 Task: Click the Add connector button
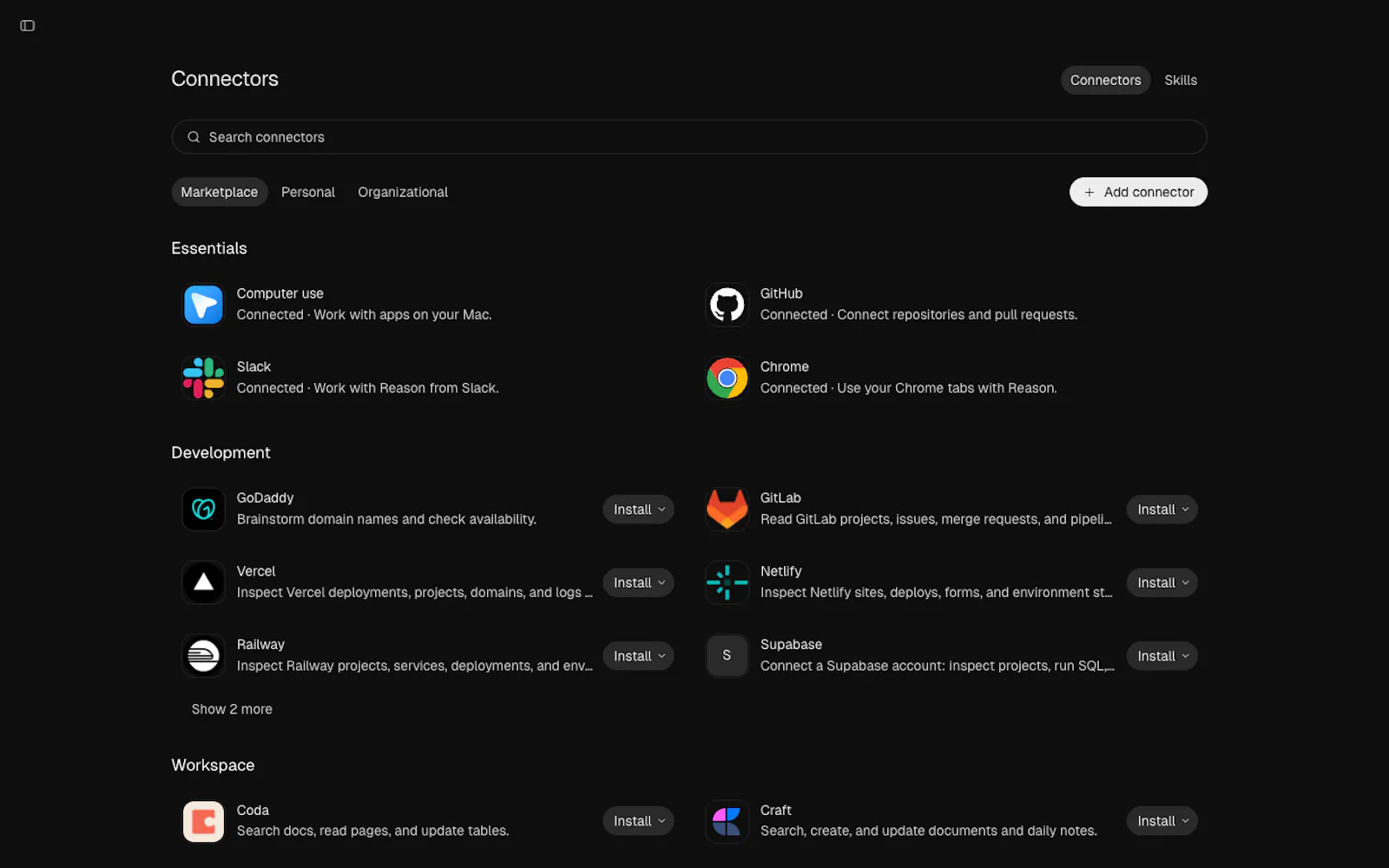tap(1138, 192)
